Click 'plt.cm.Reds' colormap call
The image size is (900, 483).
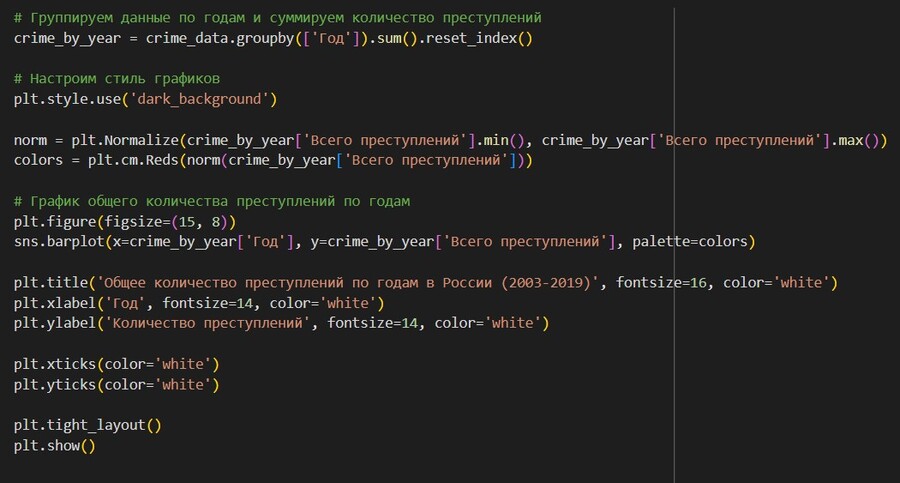(133, 160)
